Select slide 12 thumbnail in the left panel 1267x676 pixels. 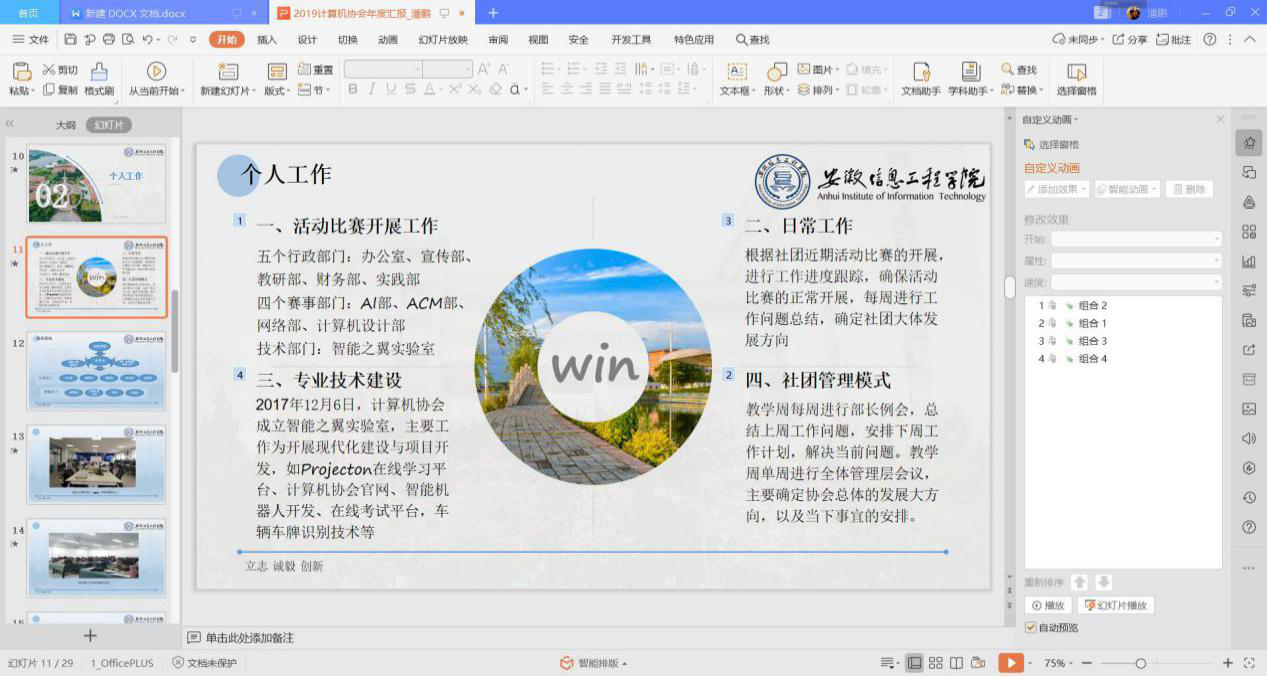click(96, 370)
